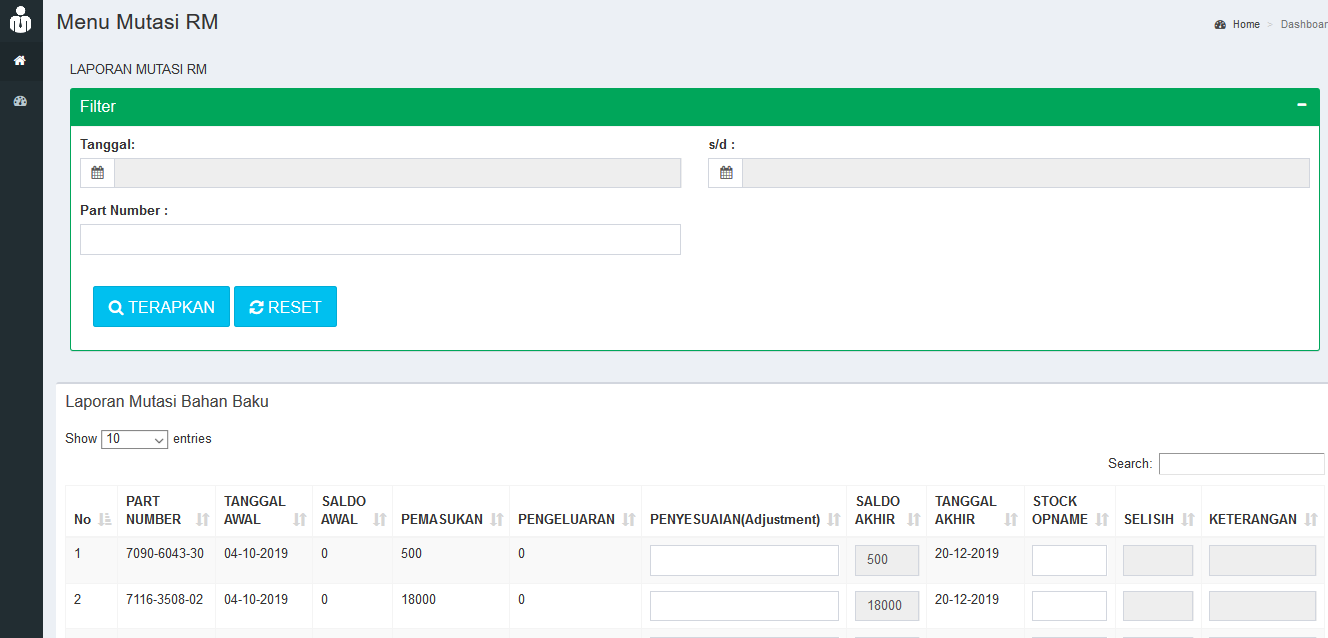This screenshot has height=638, width=1328.
Task: Click keterangan field in row 7116-3508-02
Action: (1262, 606)
